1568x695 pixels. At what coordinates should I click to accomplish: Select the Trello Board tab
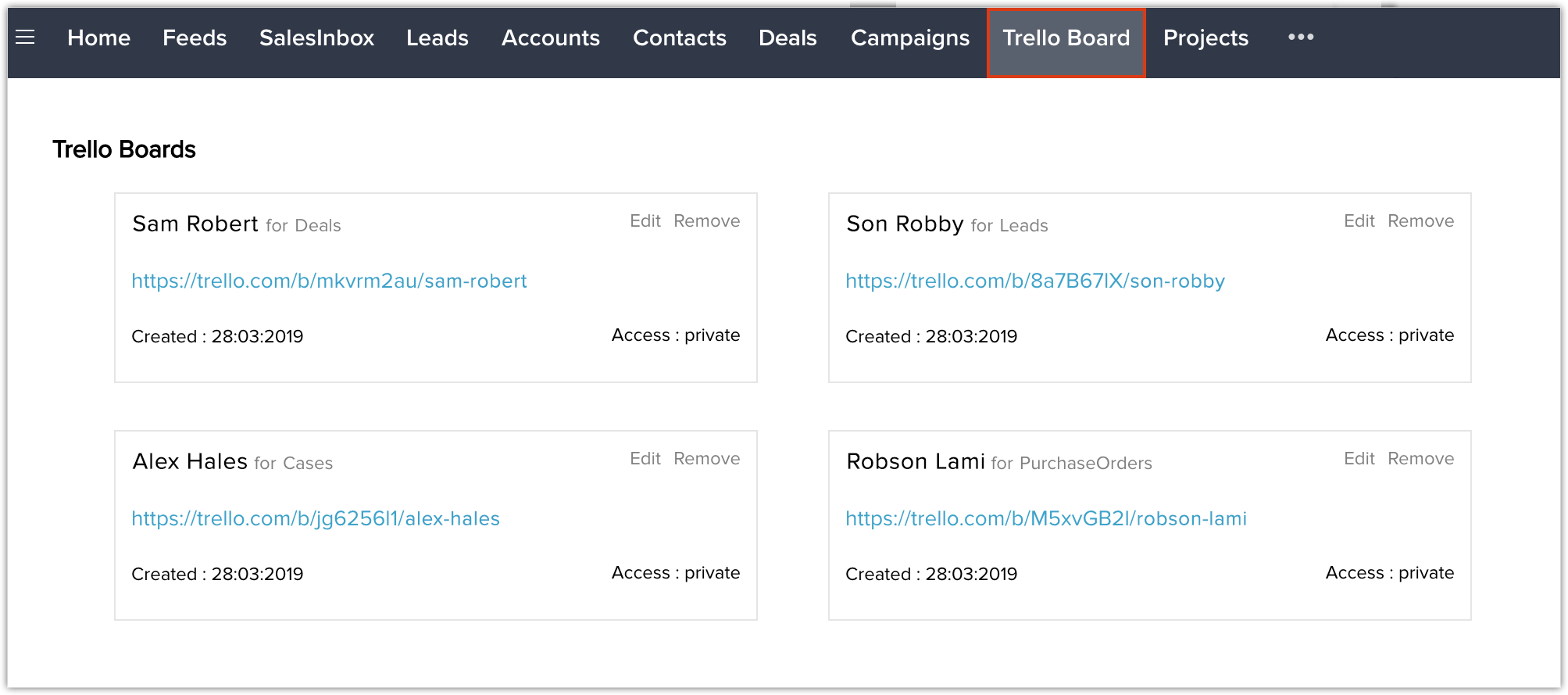[1066, 38]
